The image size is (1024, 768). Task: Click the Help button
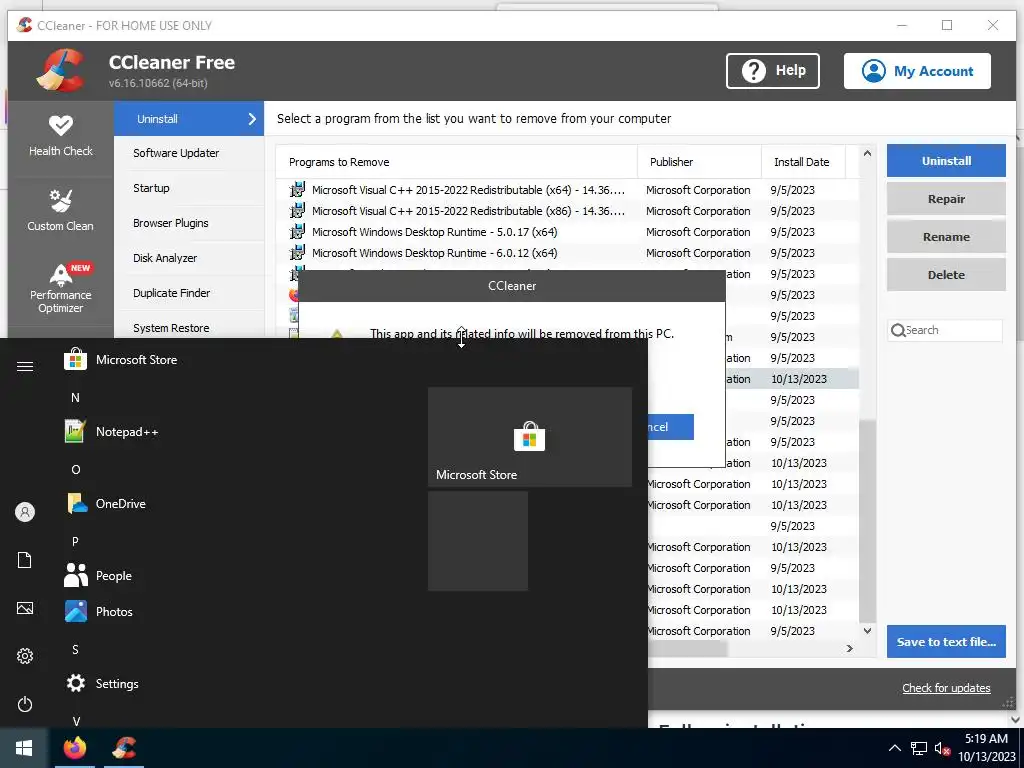pos(773,71)
